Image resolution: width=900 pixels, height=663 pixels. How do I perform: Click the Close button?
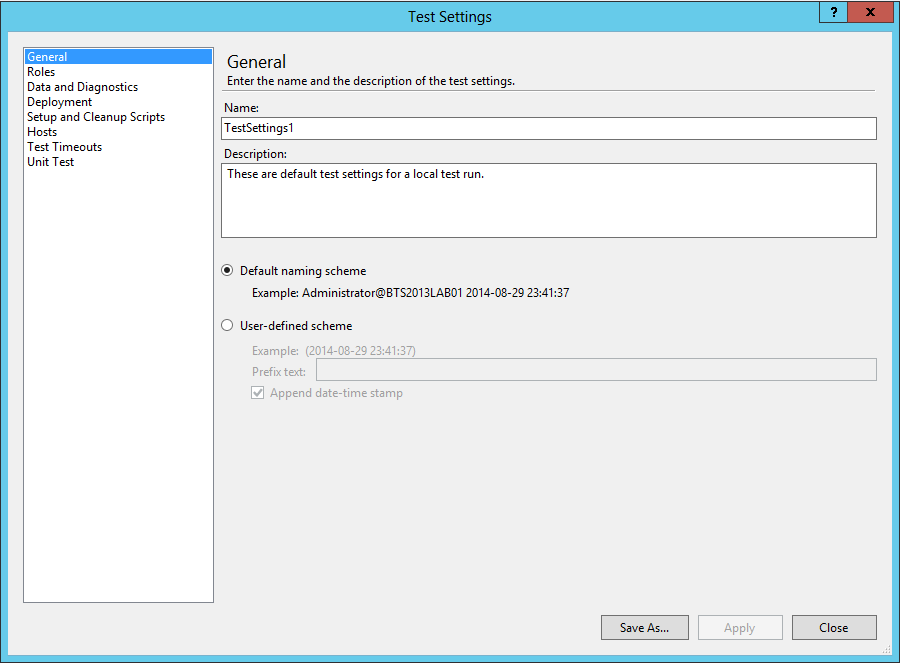834,627
